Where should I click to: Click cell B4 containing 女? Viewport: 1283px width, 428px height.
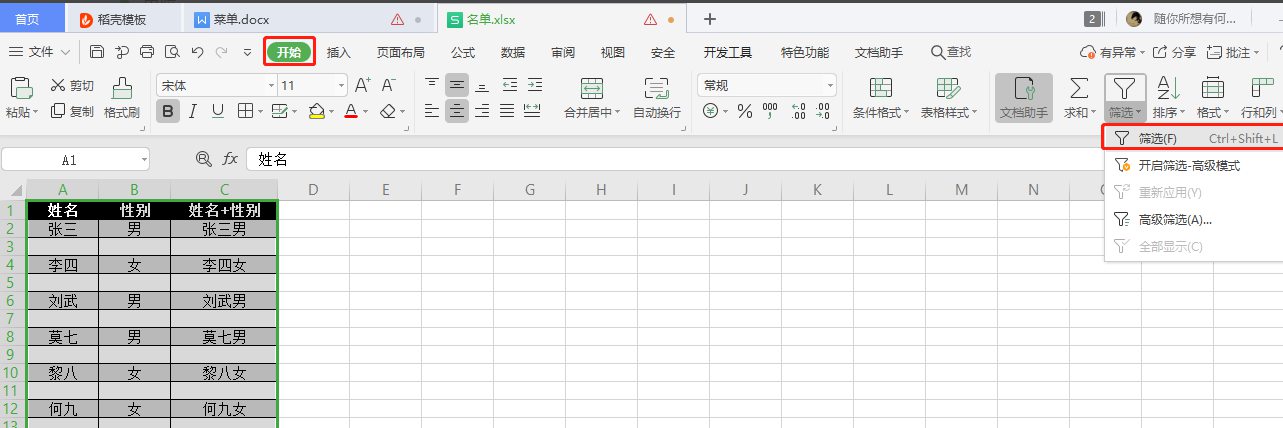tap(134, 265)
